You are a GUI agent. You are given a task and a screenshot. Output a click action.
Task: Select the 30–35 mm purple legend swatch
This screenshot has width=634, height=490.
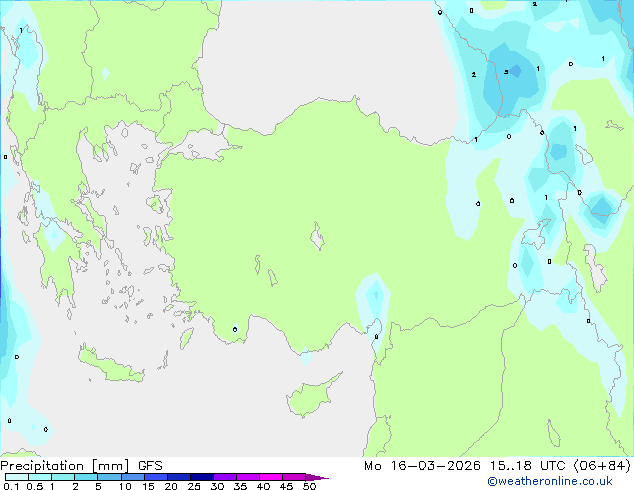[224, 477]
